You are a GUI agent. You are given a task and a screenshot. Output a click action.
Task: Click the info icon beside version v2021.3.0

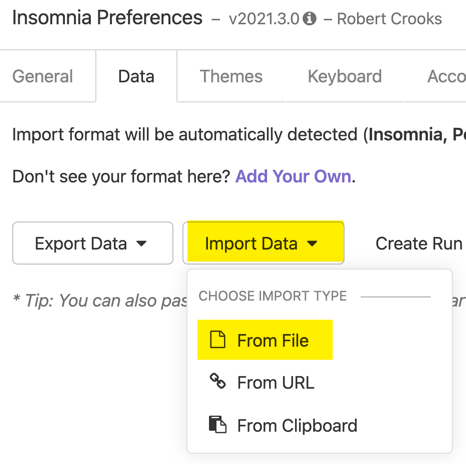point(309,19)
